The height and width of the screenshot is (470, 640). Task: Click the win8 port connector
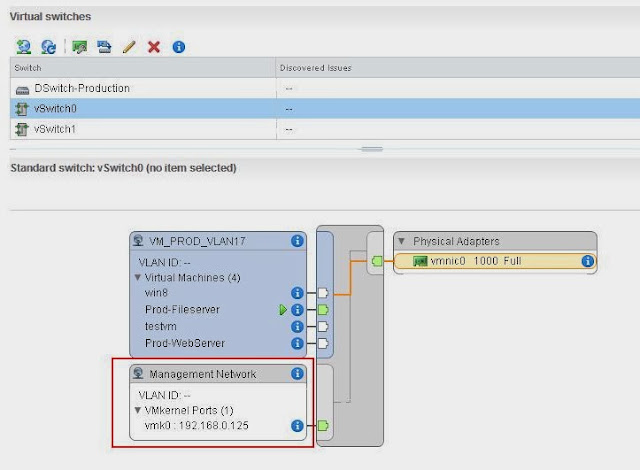[323, 293]
